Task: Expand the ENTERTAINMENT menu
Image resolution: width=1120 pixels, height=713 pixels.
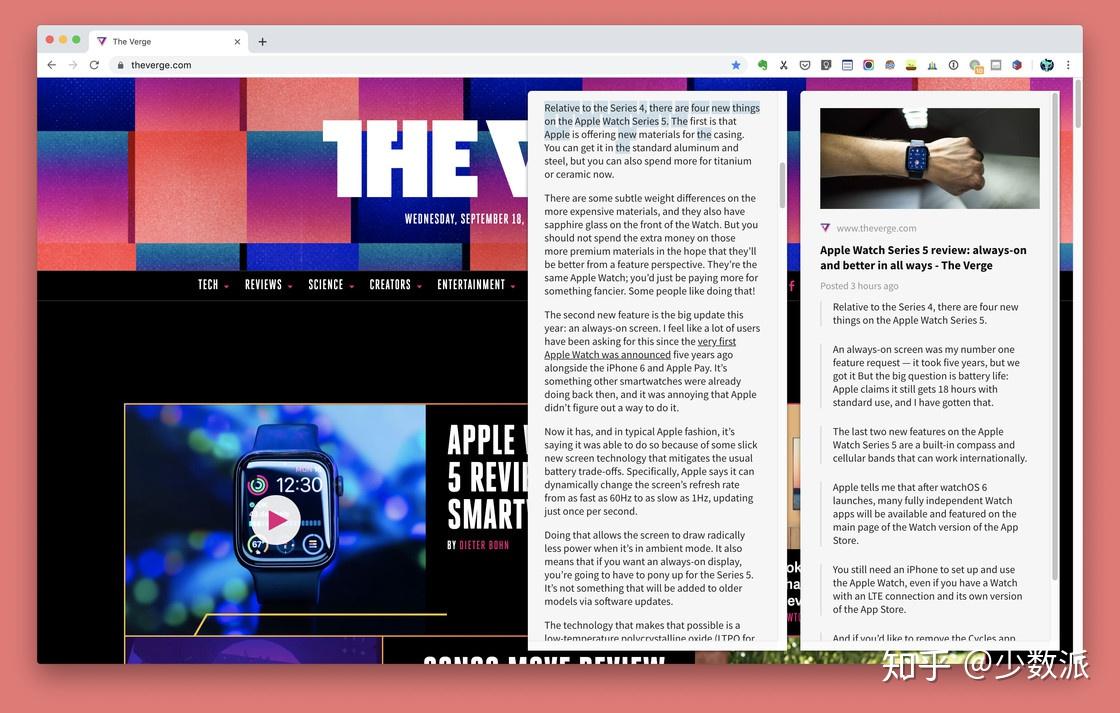Action: pyautogui.click(x=476, y=284)
